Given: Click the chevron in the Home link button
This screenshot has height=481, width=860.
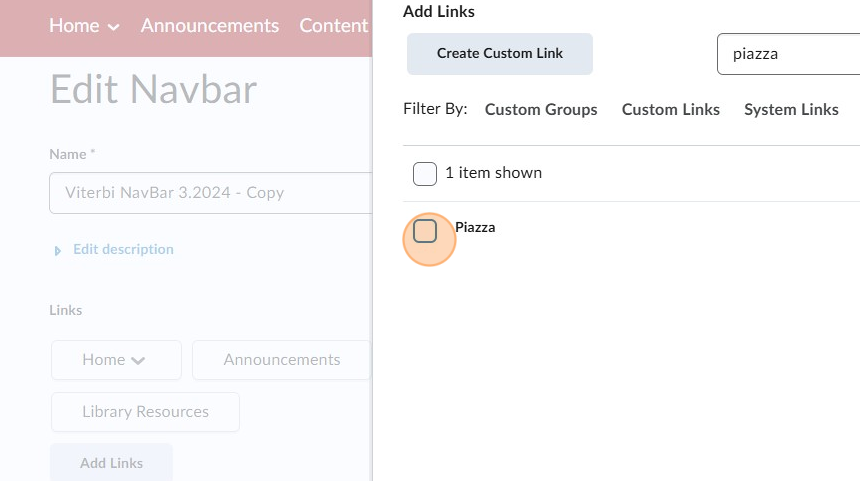Looking at the screenshot, I should point(138,361).
